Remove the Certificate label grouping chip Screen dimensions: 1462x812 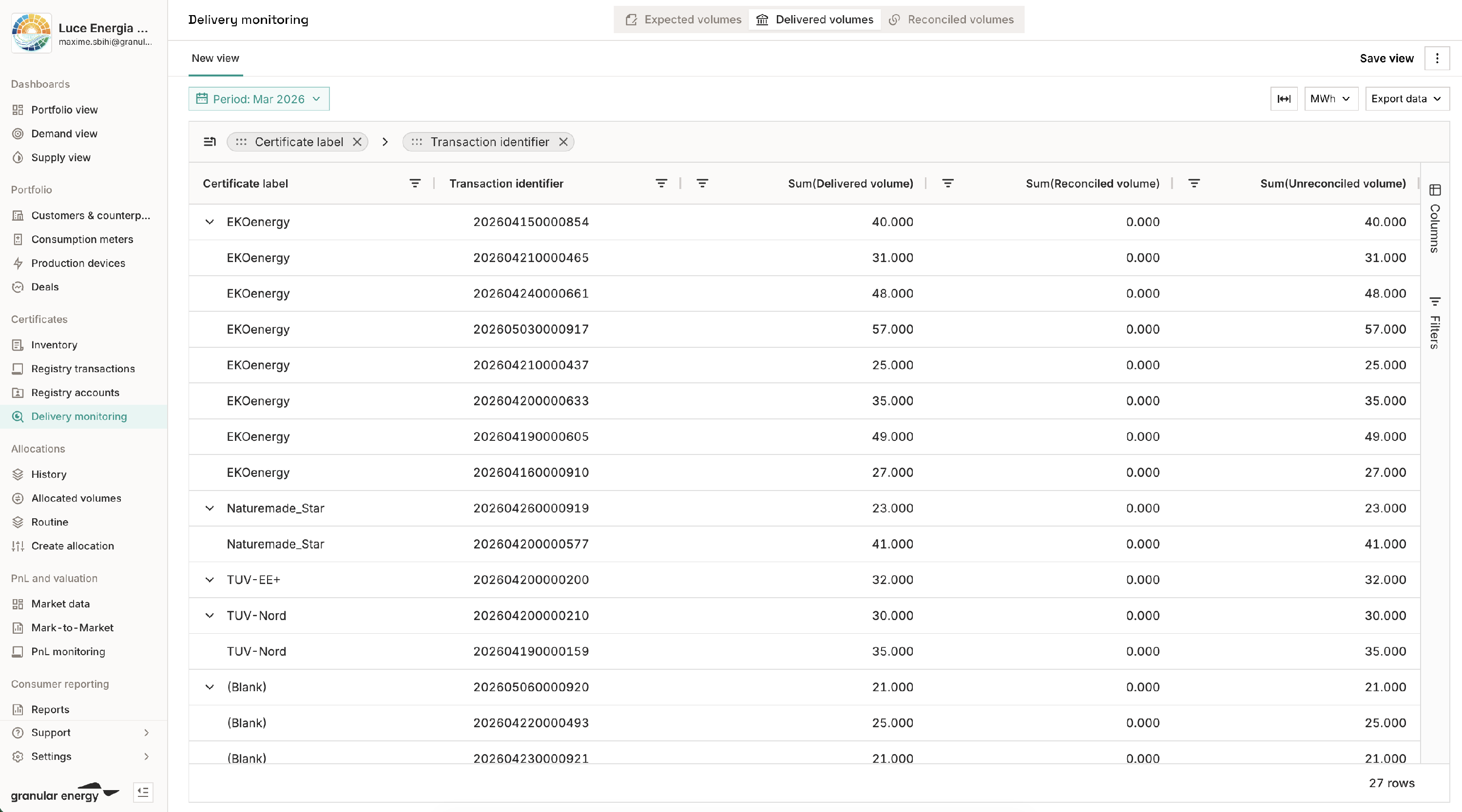tap(357, 142)
